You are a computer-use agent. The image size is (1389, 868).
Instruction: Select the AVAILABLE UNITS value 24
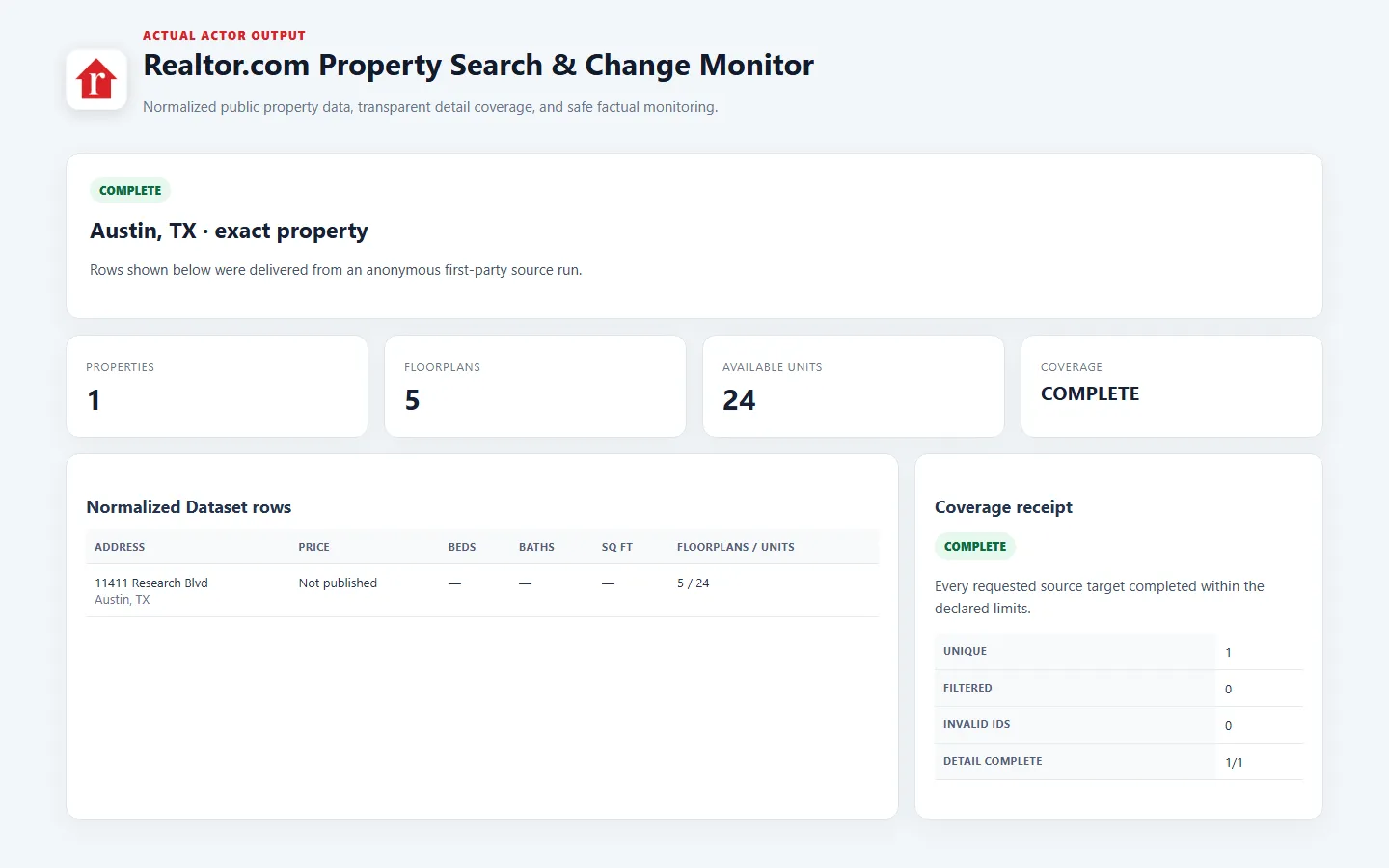pos(739,400)
